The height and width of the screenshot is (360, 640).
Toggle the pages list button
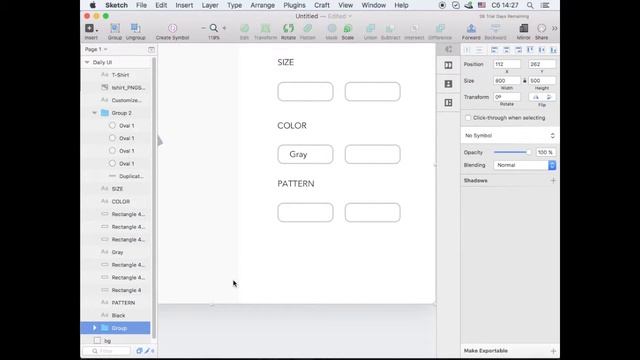151,49
